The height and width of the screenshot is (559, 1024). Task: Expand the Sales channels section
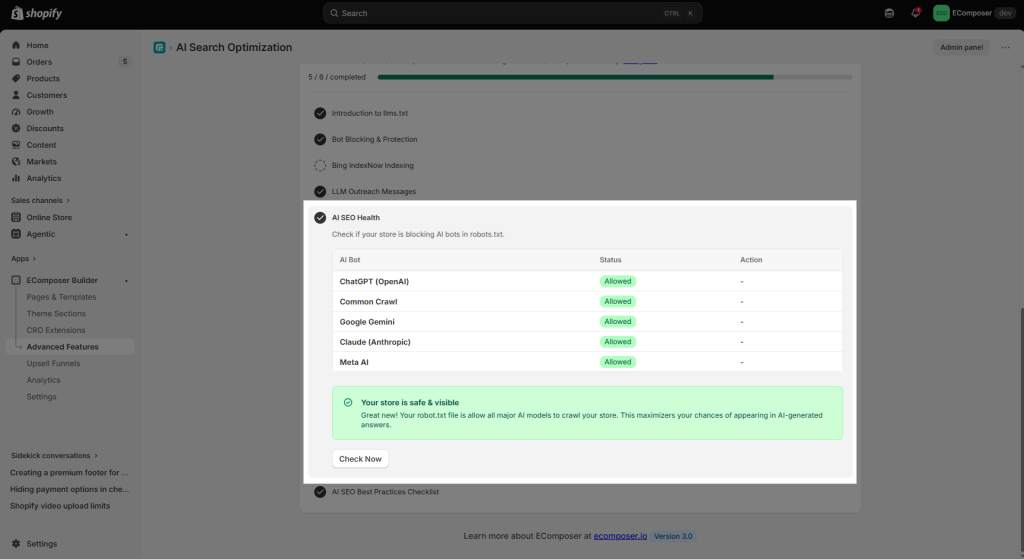(40, 200)
